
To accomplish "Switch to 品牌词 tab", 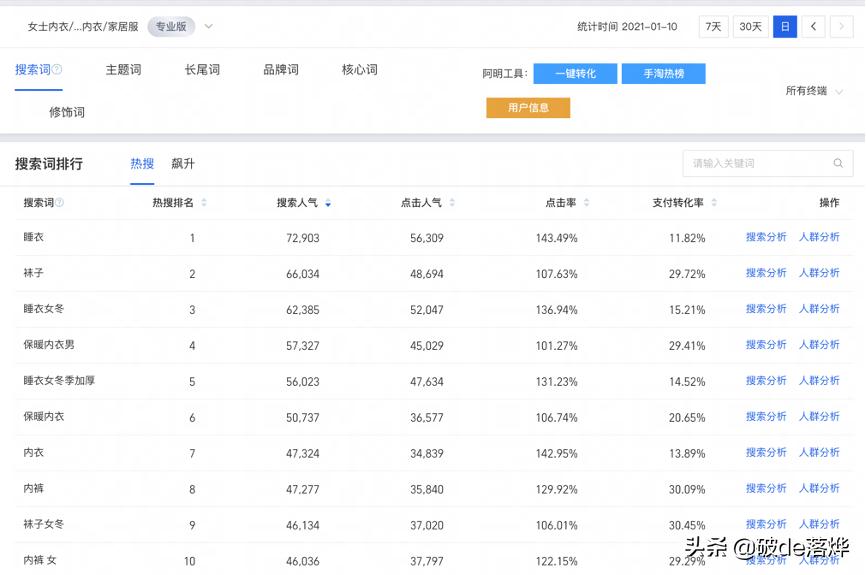I will point(281,70).
